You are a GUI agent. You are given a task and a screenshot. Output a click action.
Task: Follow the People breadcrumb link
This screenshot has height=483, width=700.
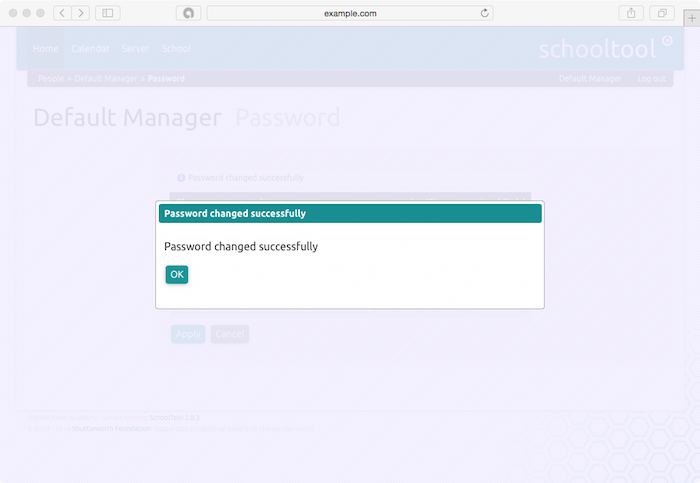51,79
